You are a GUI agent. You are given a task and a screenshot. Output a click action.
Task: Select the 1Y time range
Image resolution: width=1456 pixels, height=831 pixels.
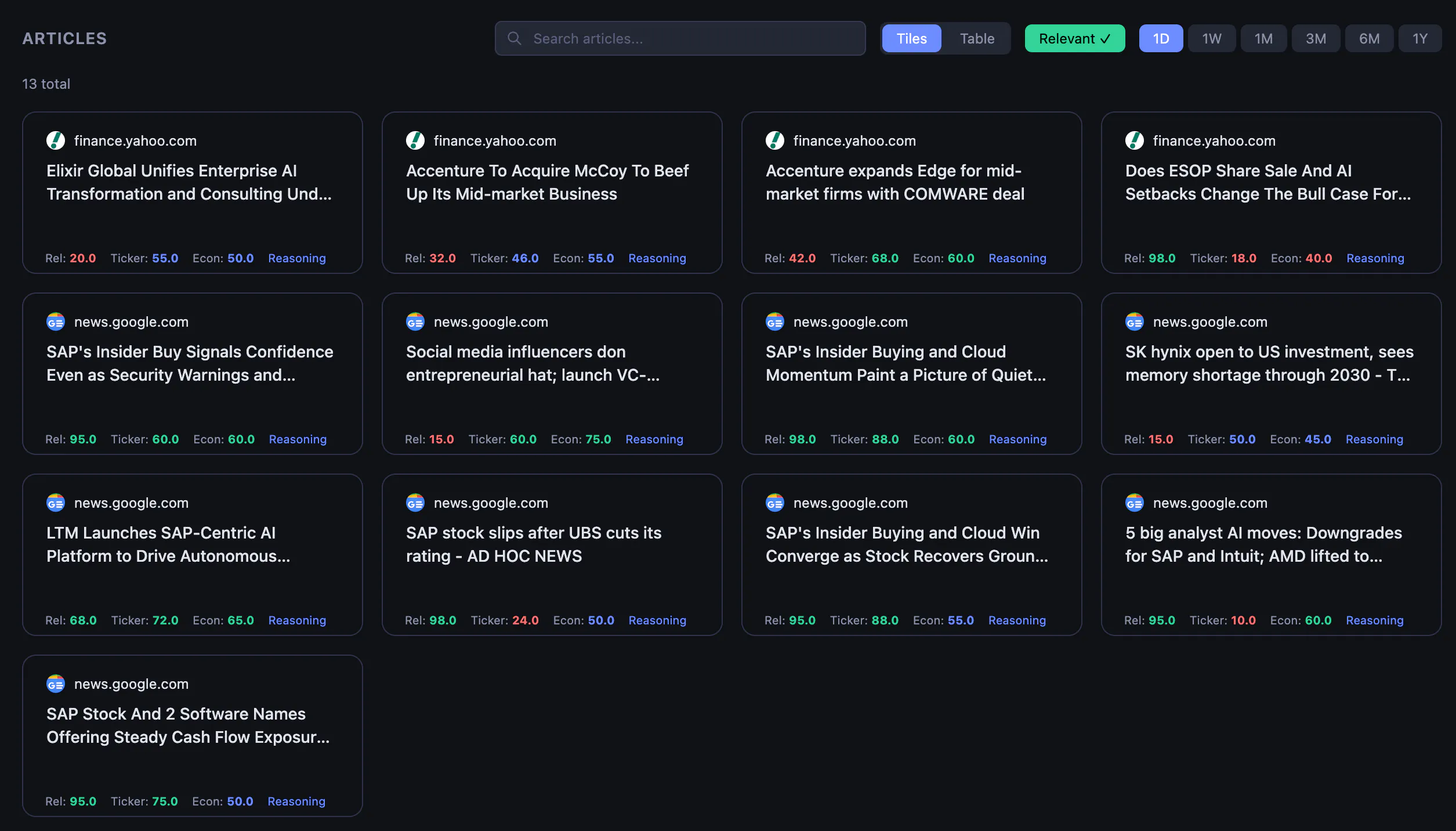[1420, 38]
